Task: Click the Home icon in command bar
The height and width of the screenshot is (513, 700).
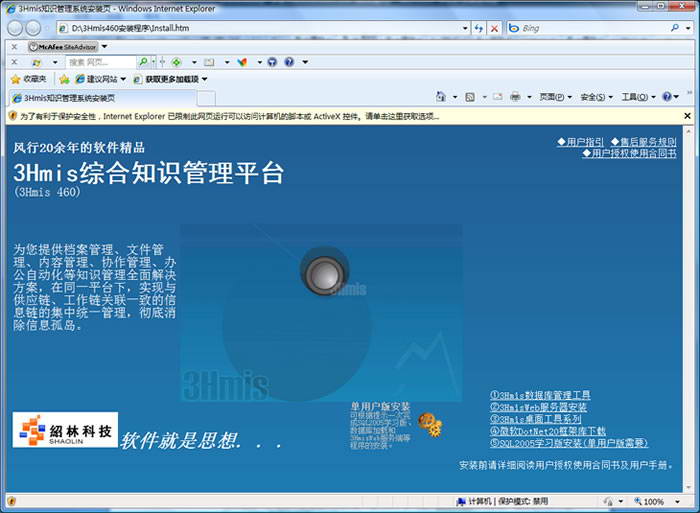Action: (441, 96)
